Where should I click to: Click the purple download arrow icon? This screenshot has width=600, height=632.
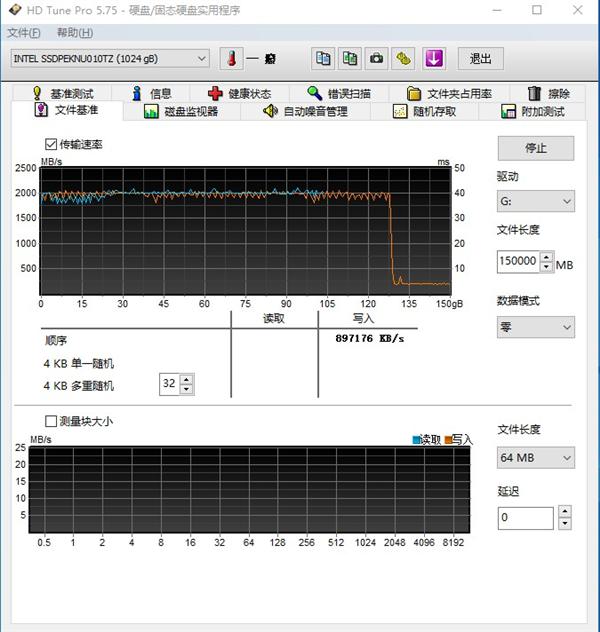[x=434, y=59]
